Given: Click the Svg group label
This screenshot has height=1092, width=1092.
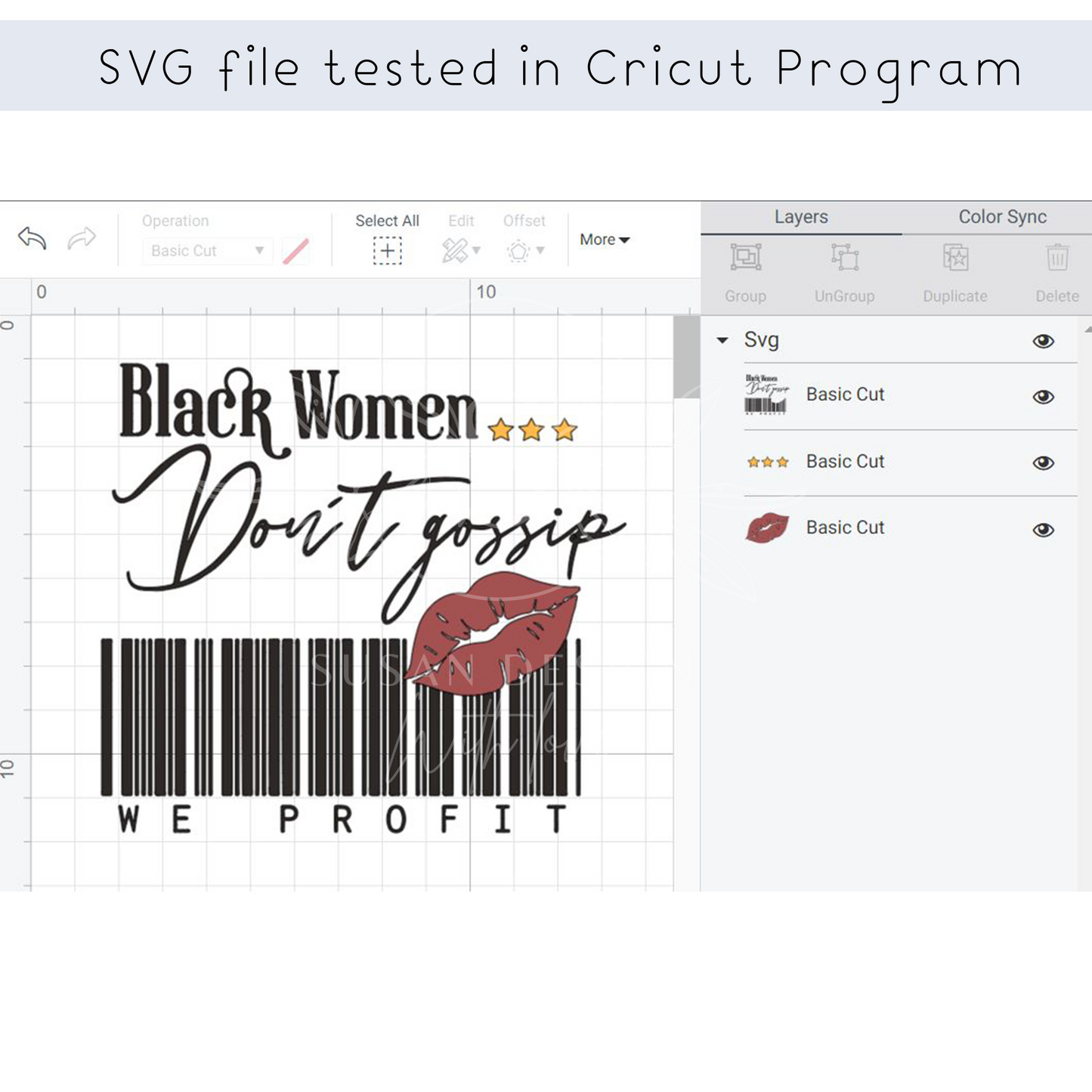Looking at the screenshot, I should [x=761, y=340].
